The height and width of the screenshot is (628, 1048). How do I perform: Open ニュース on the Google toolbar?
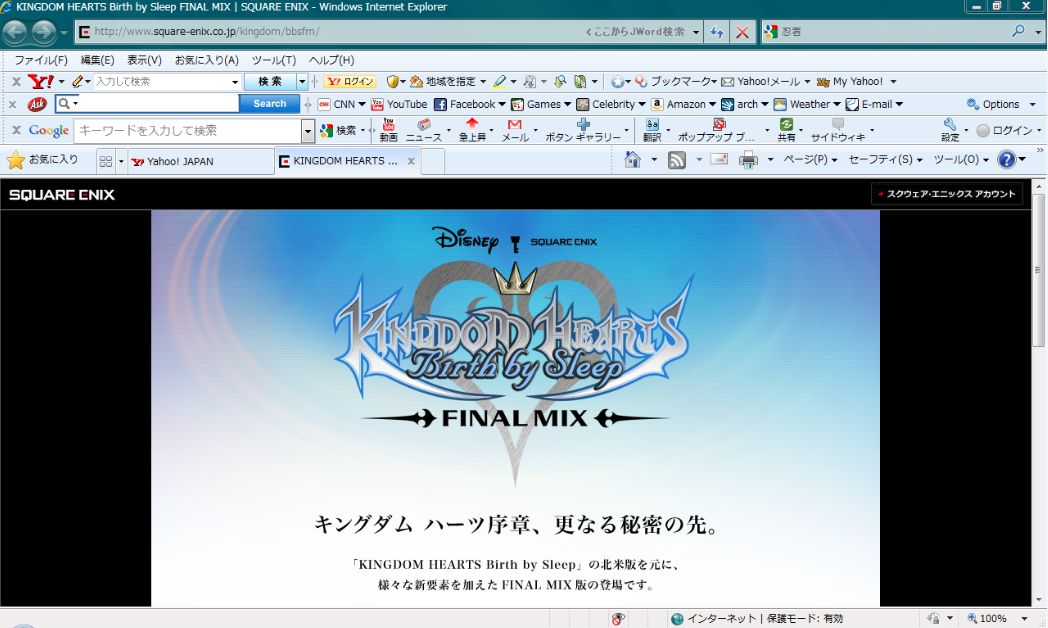click(x=424, y=130)
